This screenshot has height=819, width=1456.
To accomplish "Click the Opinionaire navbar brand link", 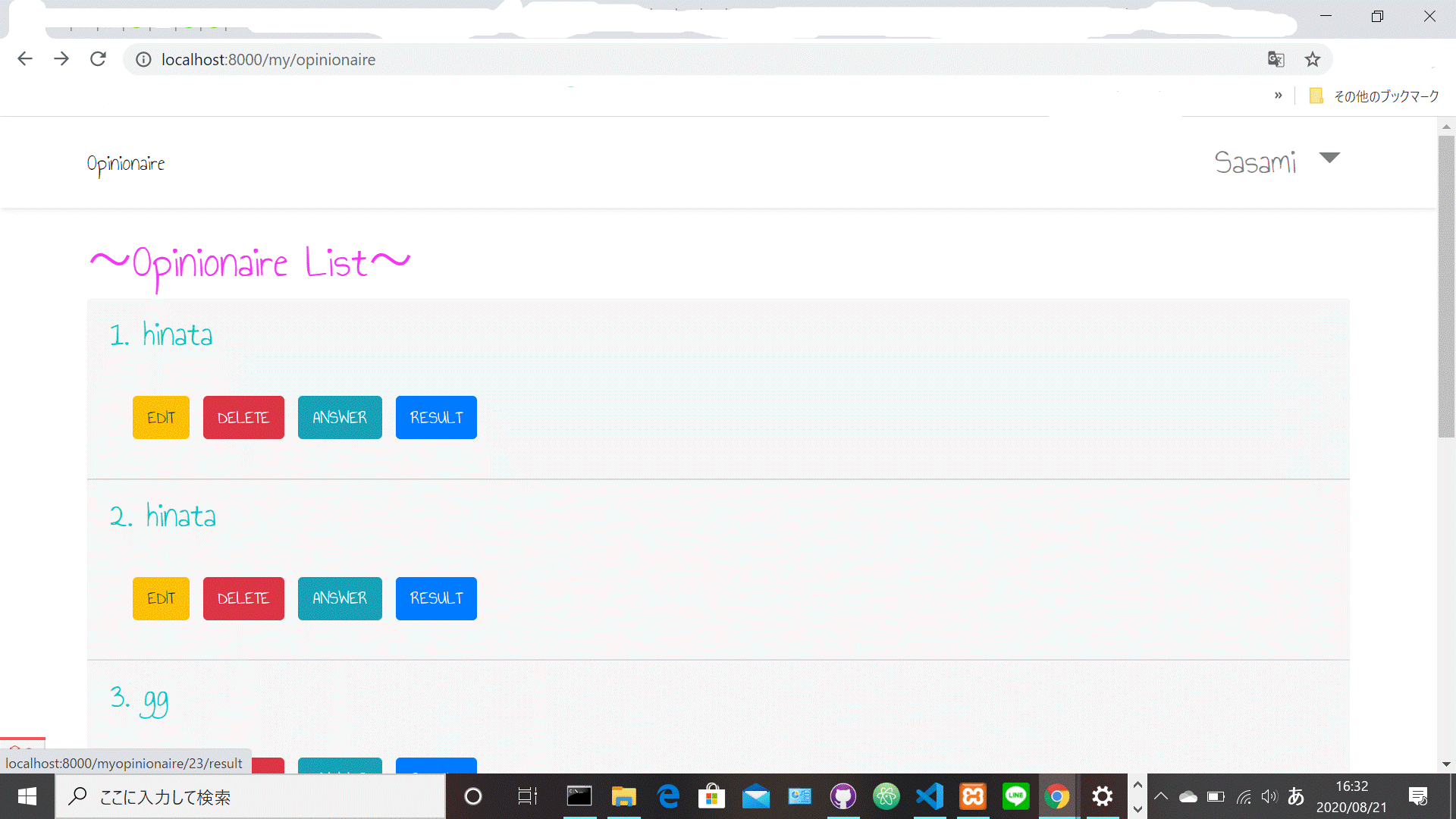I will [126, 164].
